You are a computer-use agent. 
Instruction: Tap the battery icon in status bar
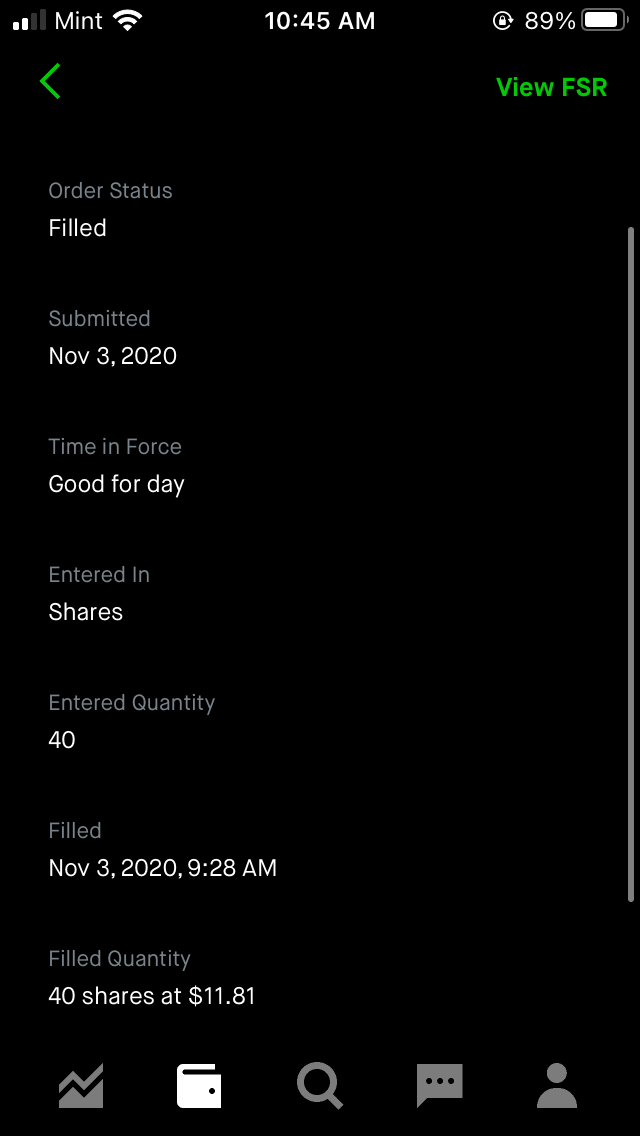click(x=603, y=21)
